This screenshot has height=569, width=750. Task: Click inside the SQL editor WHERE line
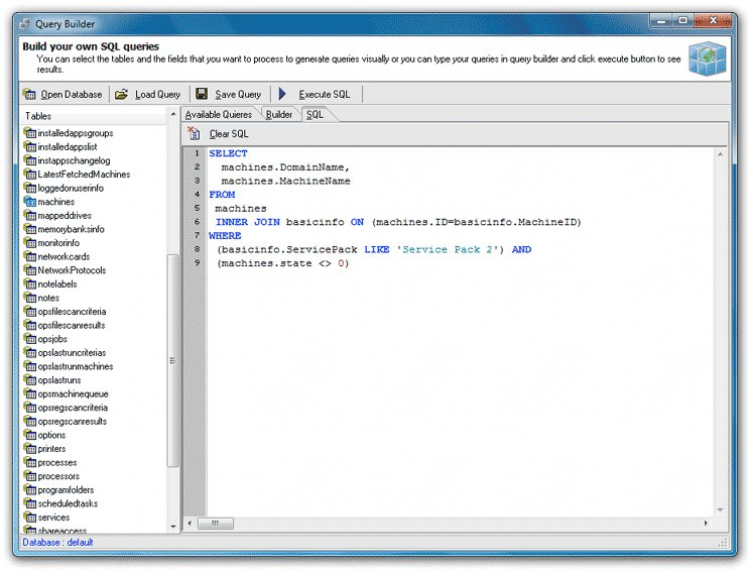[x=226, y=236]
